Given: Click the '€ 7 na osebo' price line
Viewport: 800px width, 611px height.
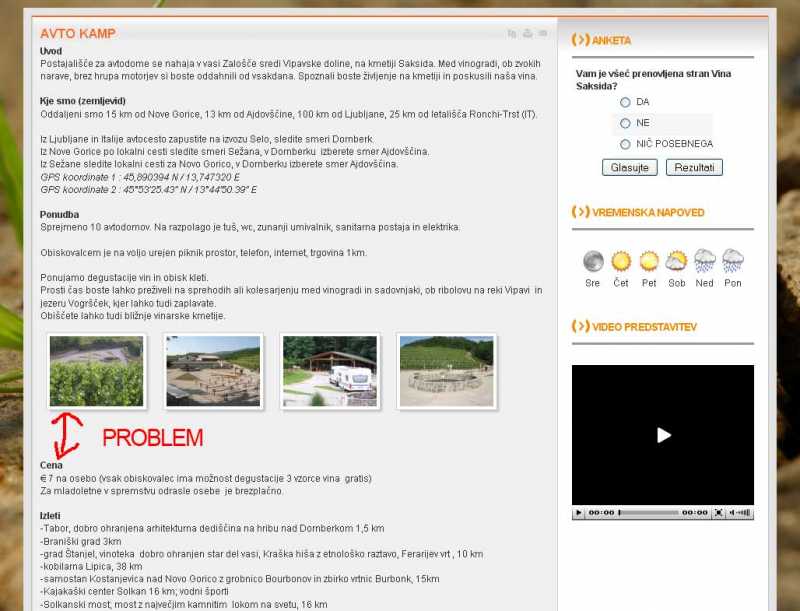Looking at the screenshot, I should (x=206, y=478).
